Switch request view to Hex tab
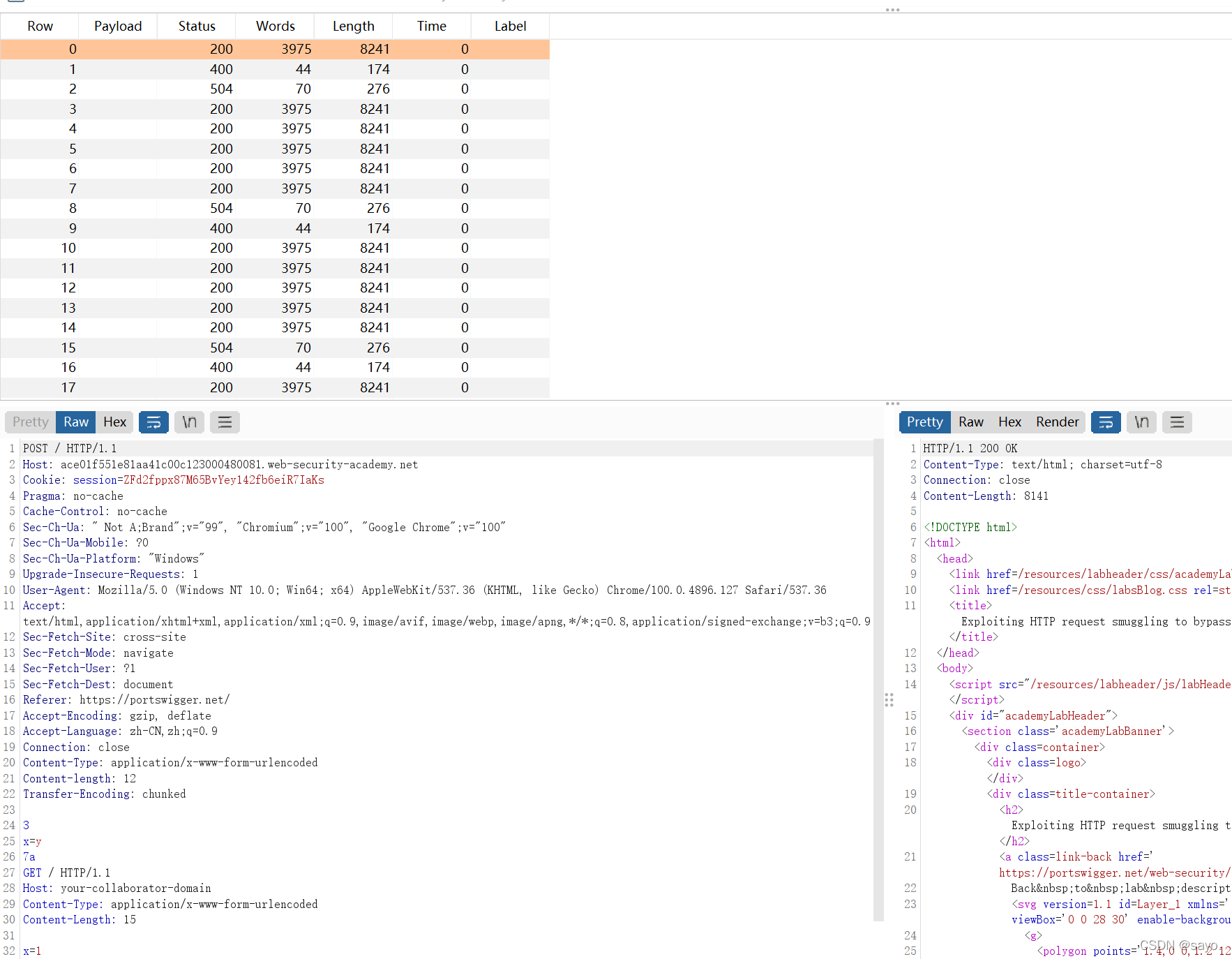 pos(114,422)
